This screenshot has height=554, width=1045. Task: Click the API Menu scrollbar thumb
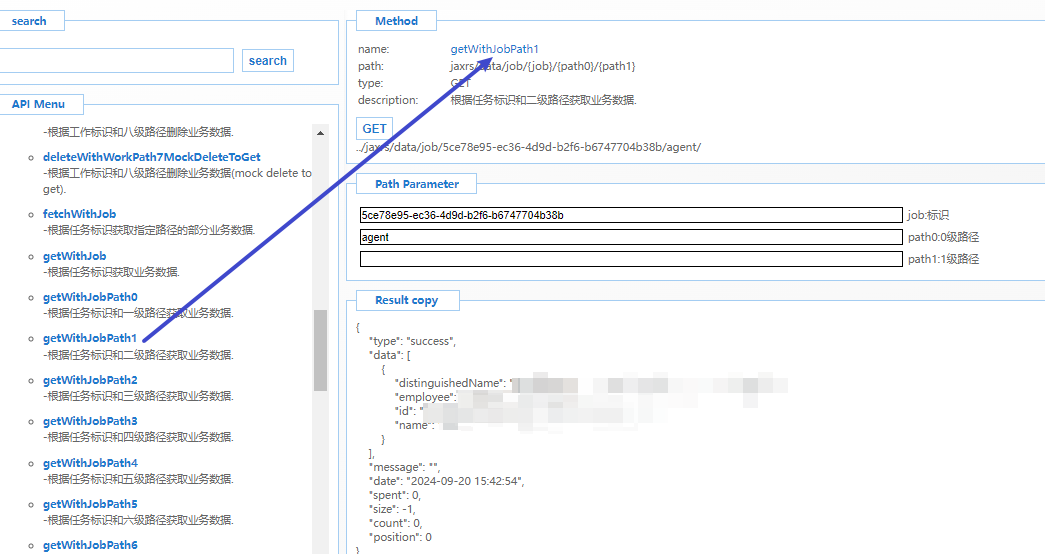(321, 351)
